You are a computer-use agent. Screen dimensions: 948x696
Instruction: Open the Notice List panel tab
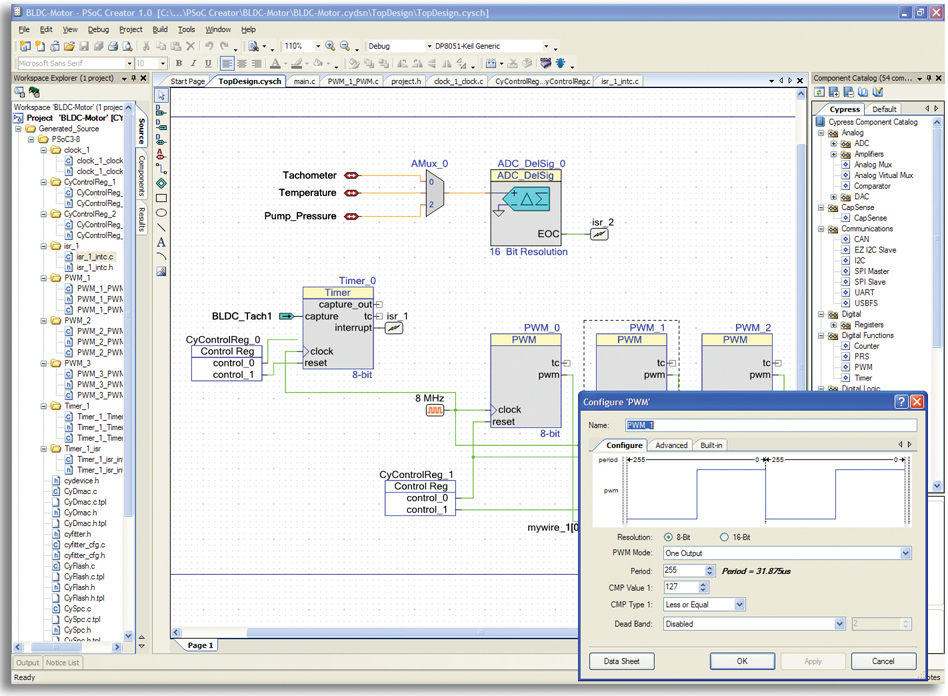(62, 663)
